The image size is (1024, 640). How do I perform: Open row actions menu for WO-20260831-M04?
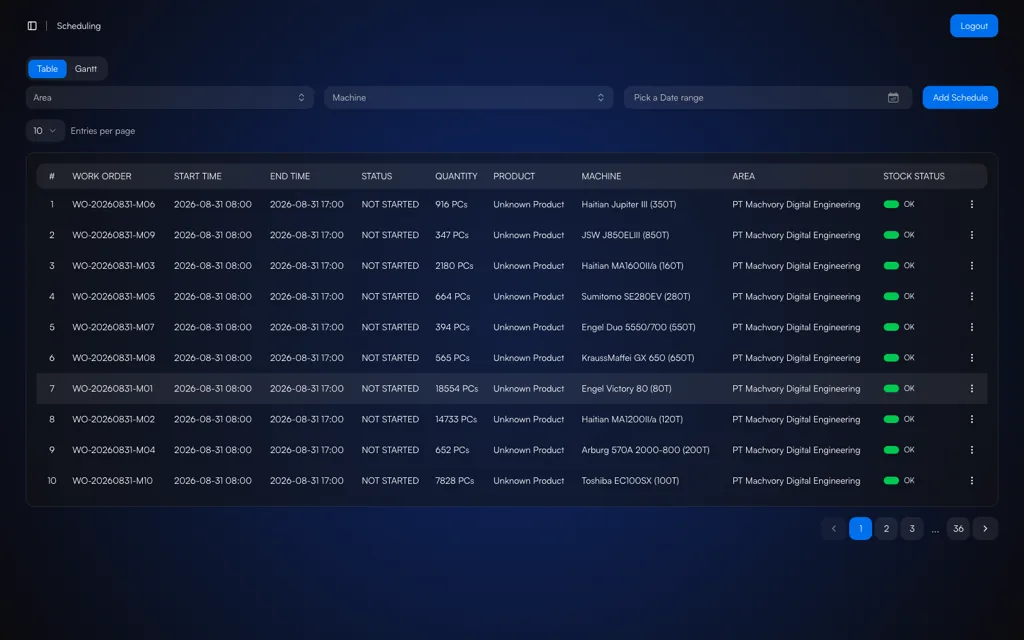[972, 450]
